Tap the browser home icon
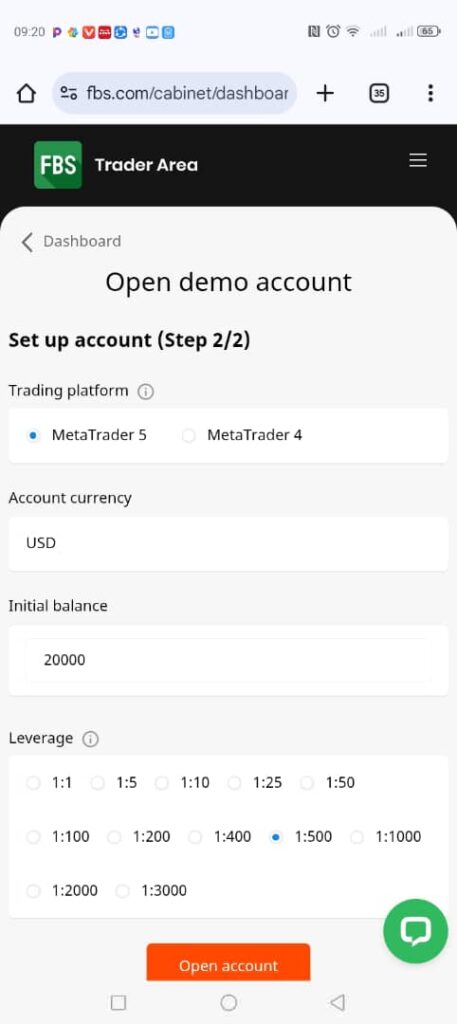Screen dimensions: 457x1024 (x=26, y=93)
